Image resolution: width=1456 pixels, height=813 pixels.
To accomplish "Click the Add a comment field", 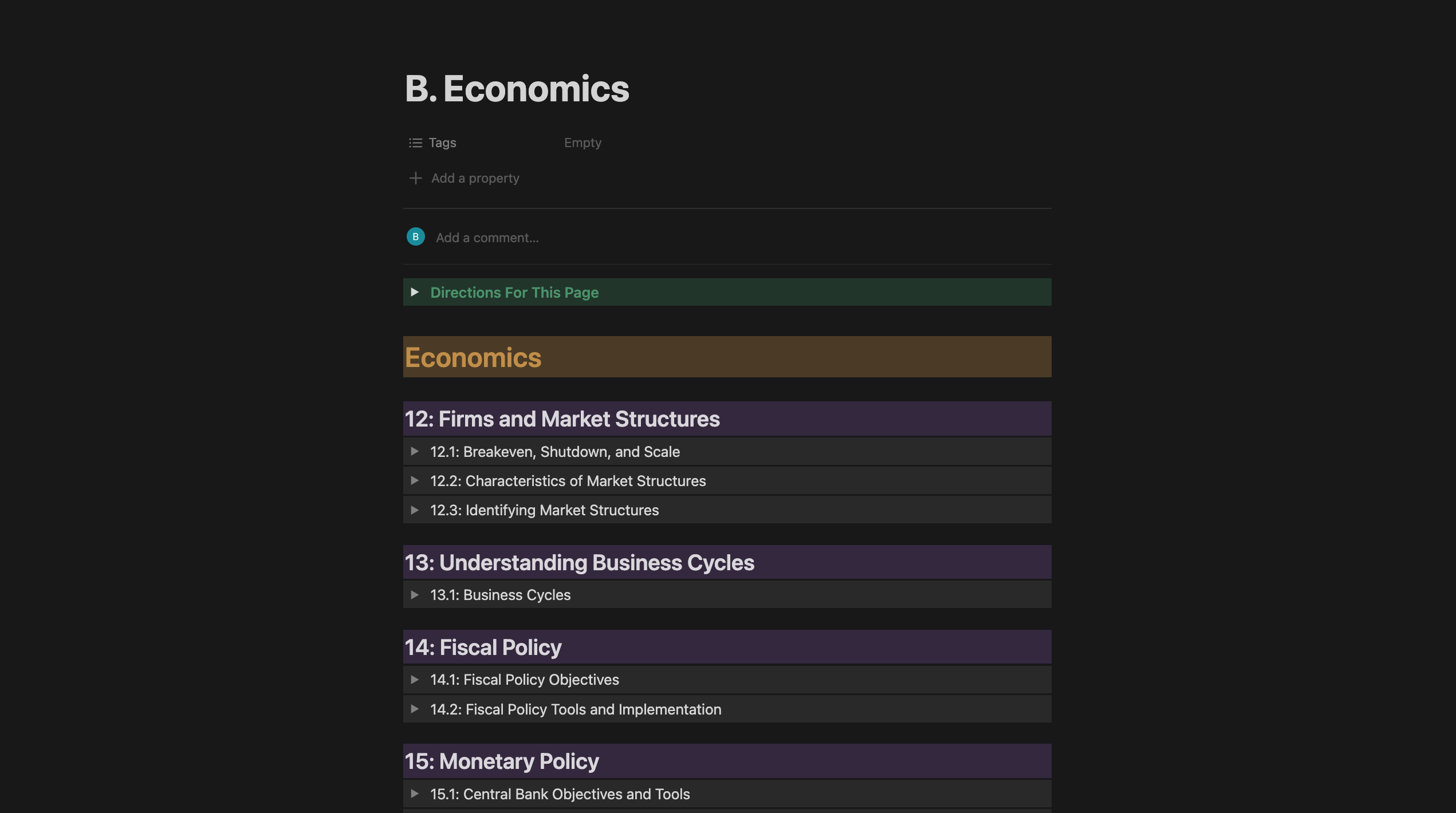I will (487, 238).
